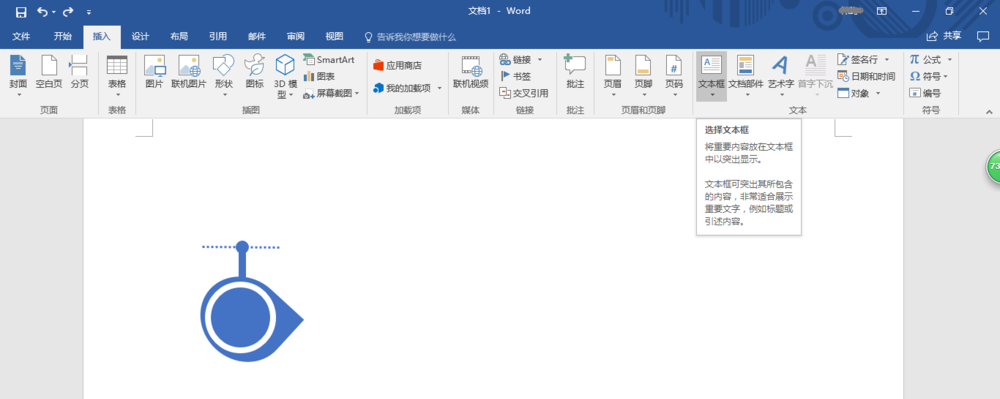
Task: Redo the last action
Action: (68, 11)
